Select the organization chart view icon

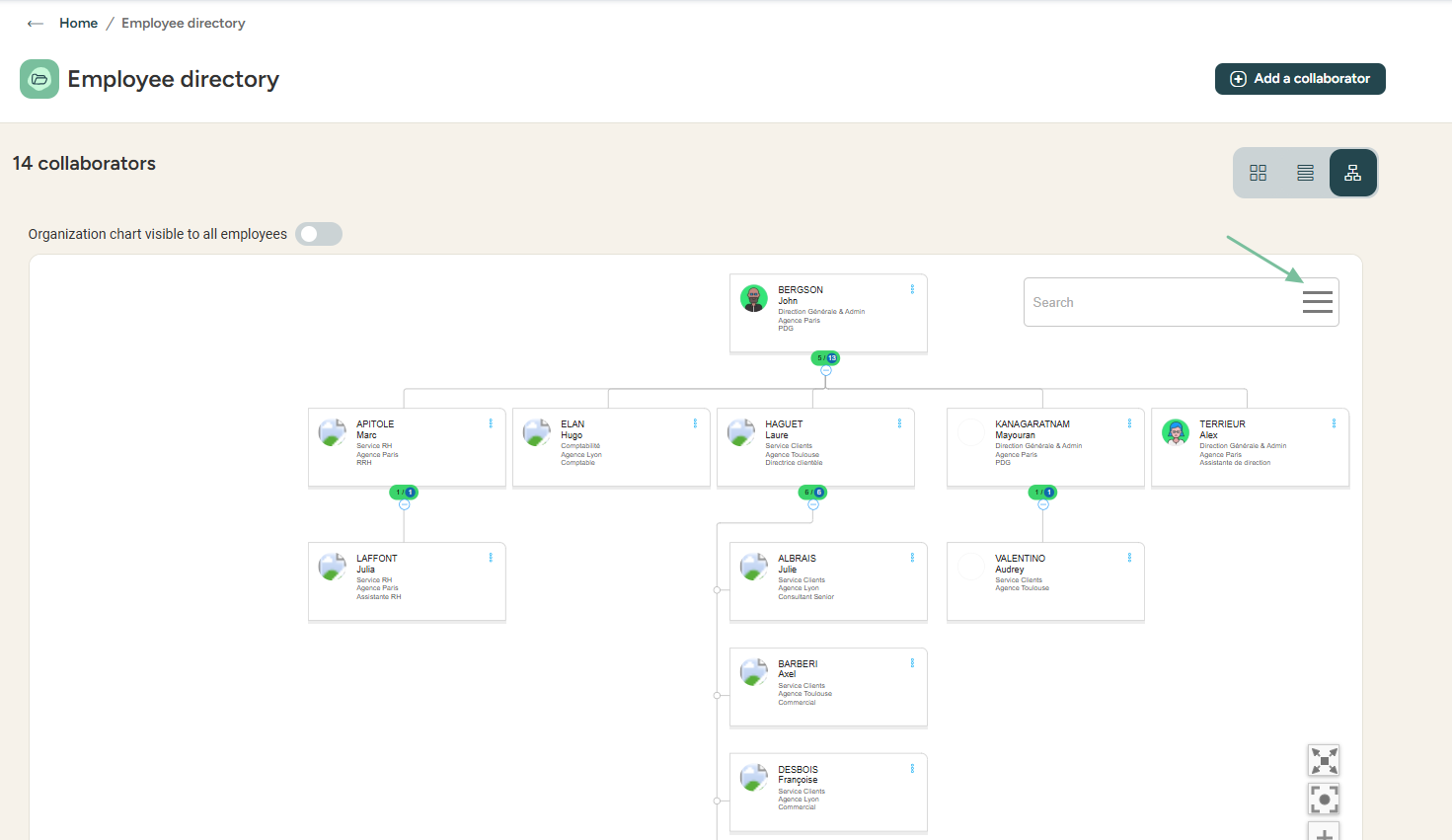1352,173
